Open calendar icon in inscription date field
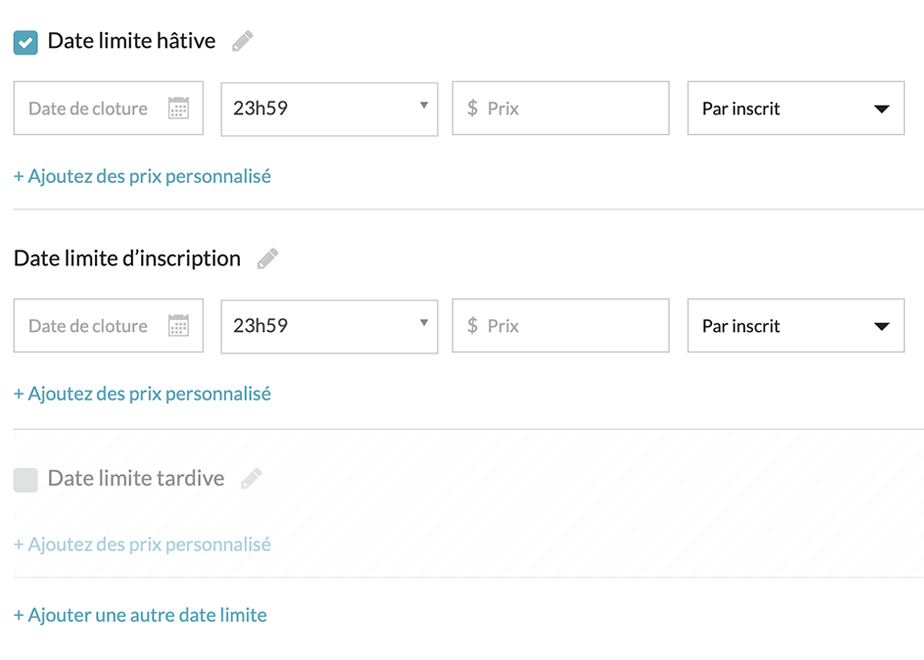 tap(178, 326)
